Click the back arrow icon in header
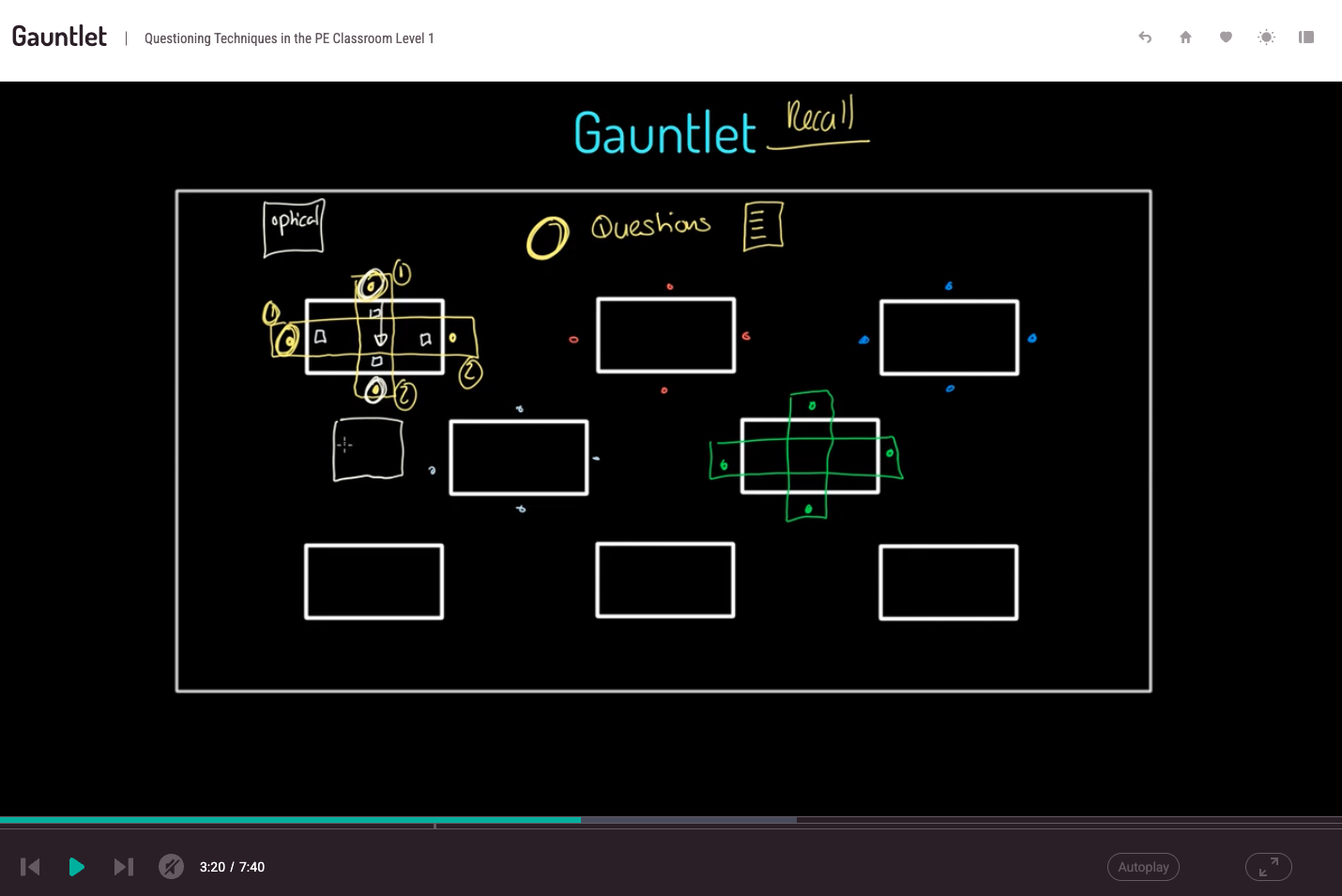This screenshot has height=896, width=1342. tap(1145, 38)
